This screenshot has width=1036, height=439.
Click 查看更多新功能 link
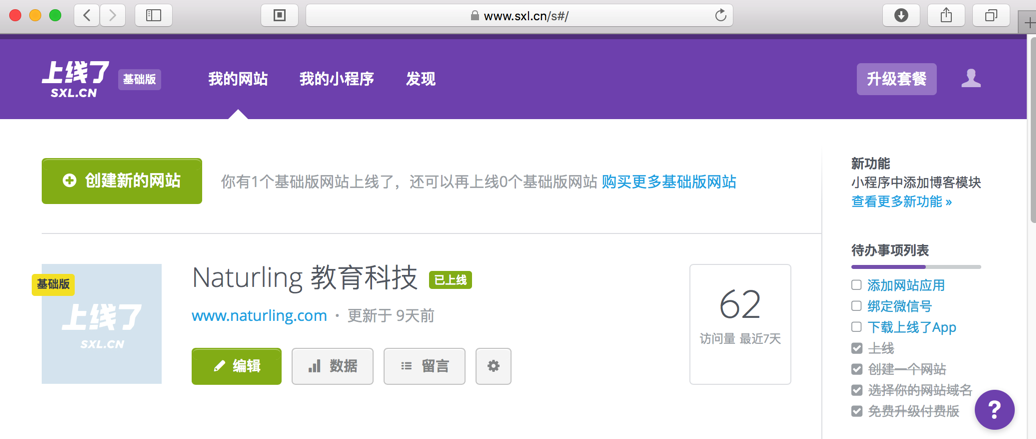coord(902,202)
